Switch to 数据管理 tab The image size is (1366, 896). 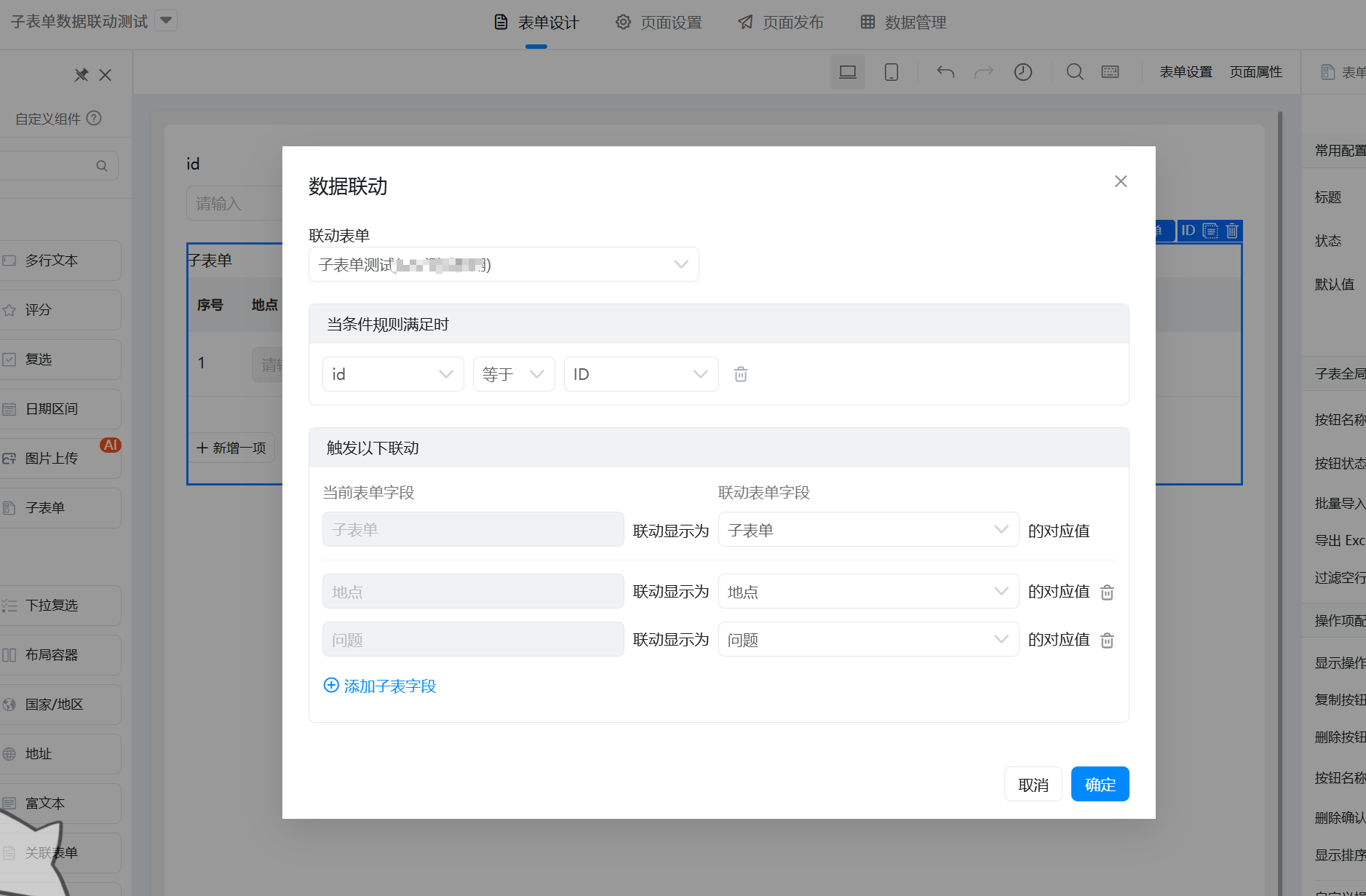(x=903, y=23)
